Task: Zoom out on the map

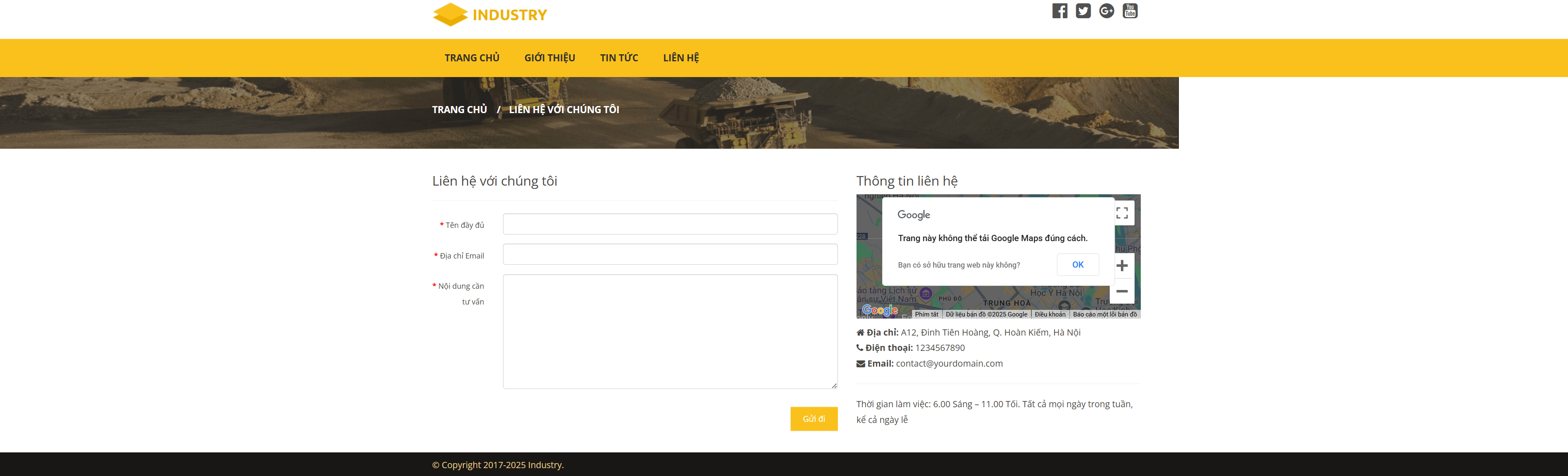Action: [x=1122, y=291]
